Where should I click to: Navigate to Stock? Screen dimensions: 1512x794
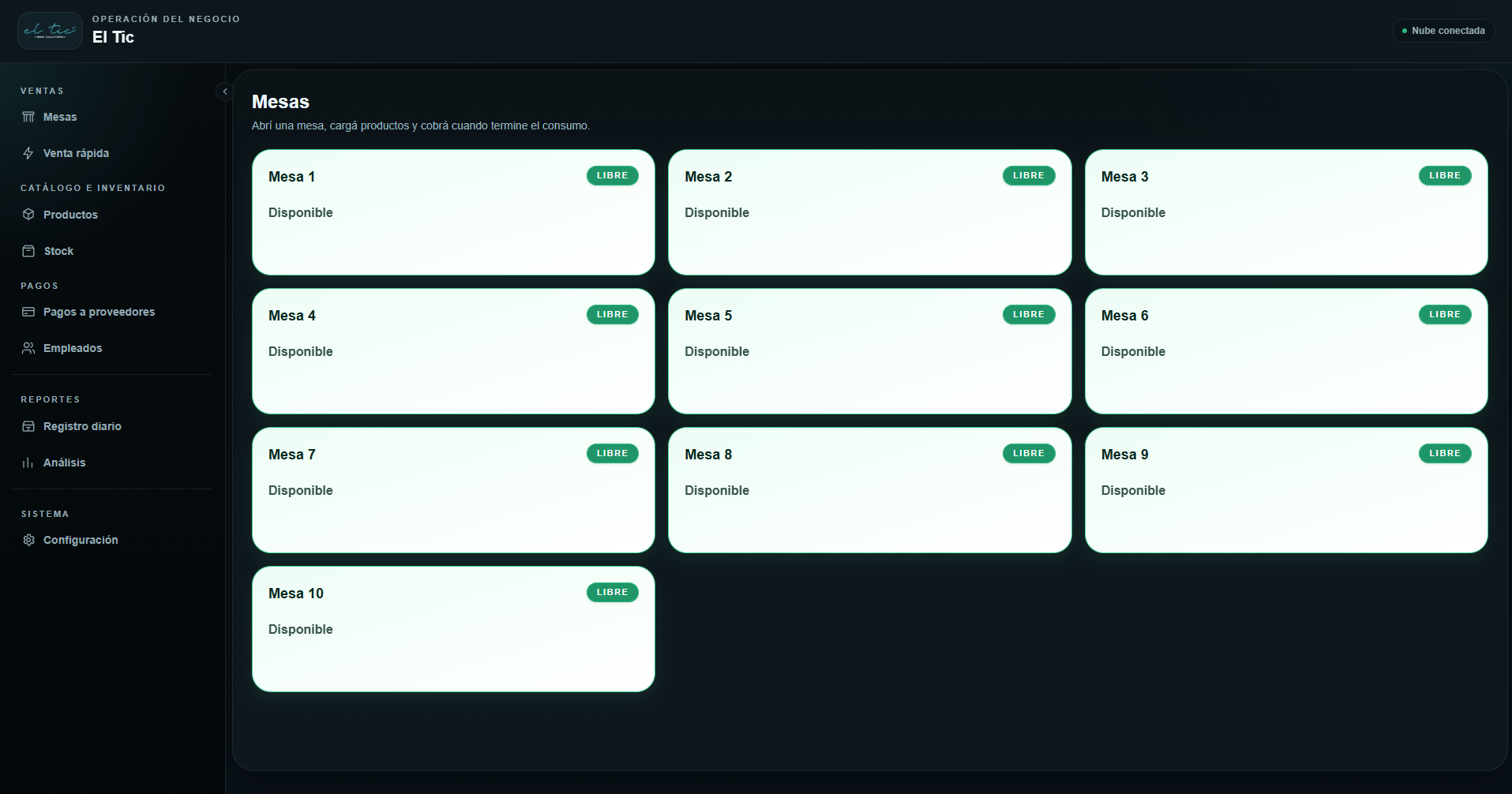coord(111,251)
